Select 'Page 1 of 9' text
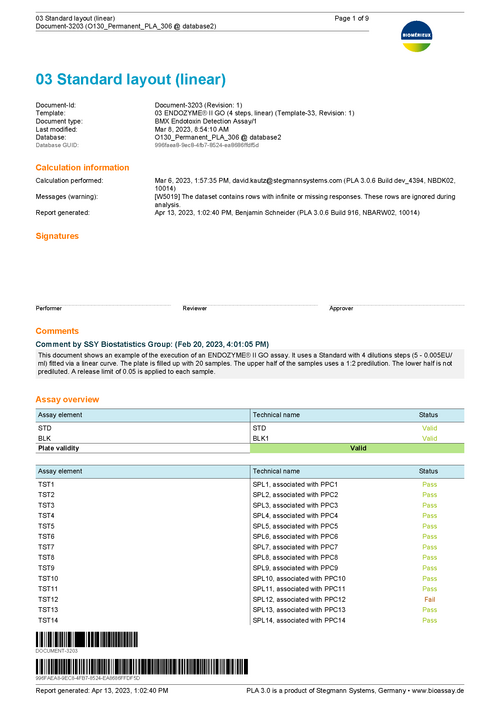This screenshot has height=708, width=500. tap(351, 19)
